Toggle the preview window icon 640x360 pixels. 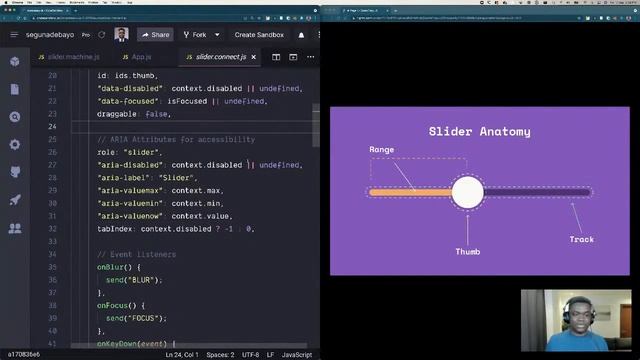pyautogui.click(x=293, y=57)
